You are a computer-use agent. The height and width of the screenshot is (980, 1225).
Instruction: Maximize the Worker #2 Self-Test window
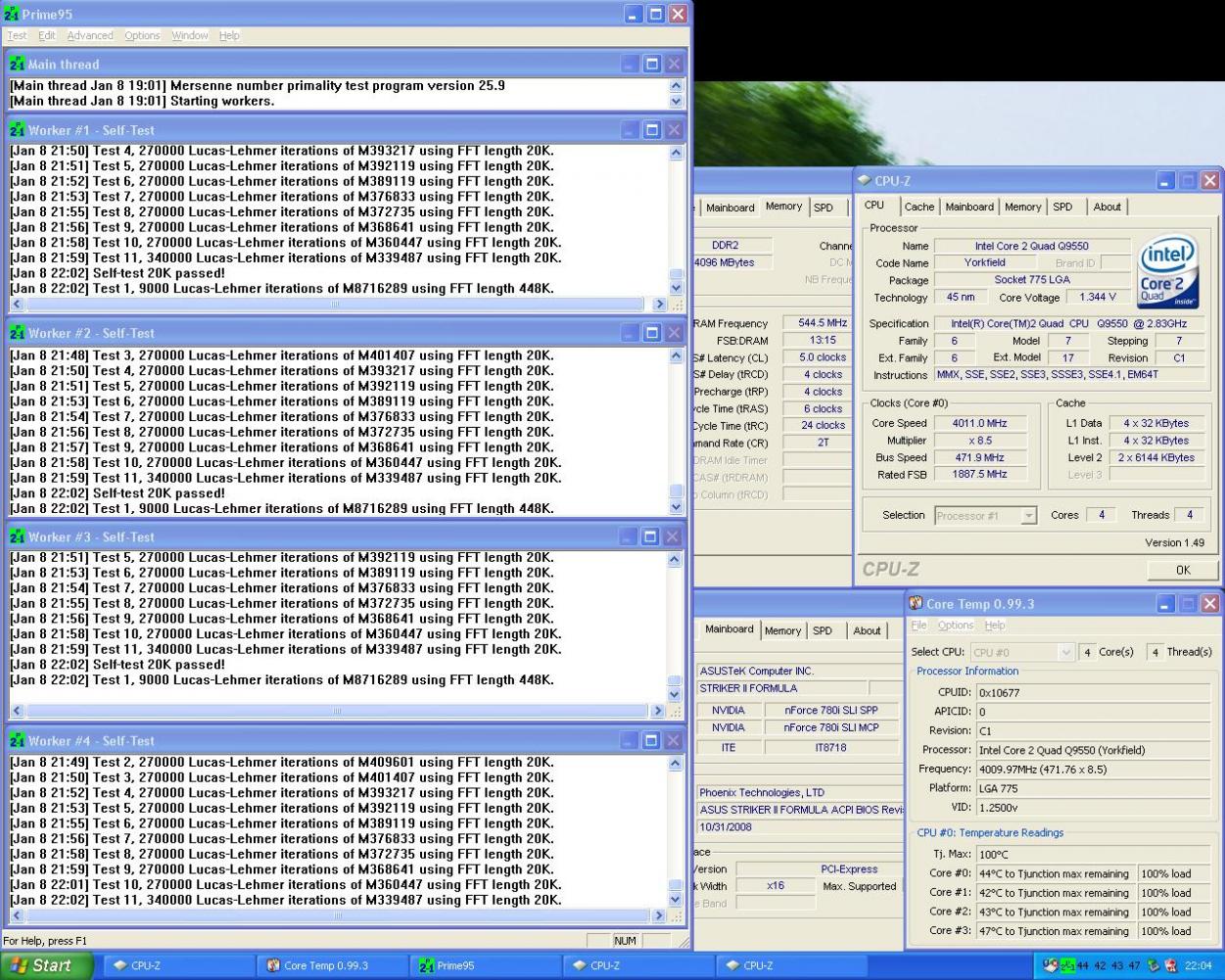point(652,333)
